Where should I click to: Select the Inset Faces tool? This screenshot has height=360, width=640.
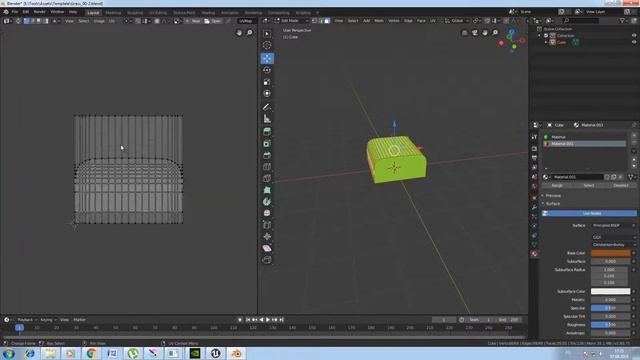267,144
